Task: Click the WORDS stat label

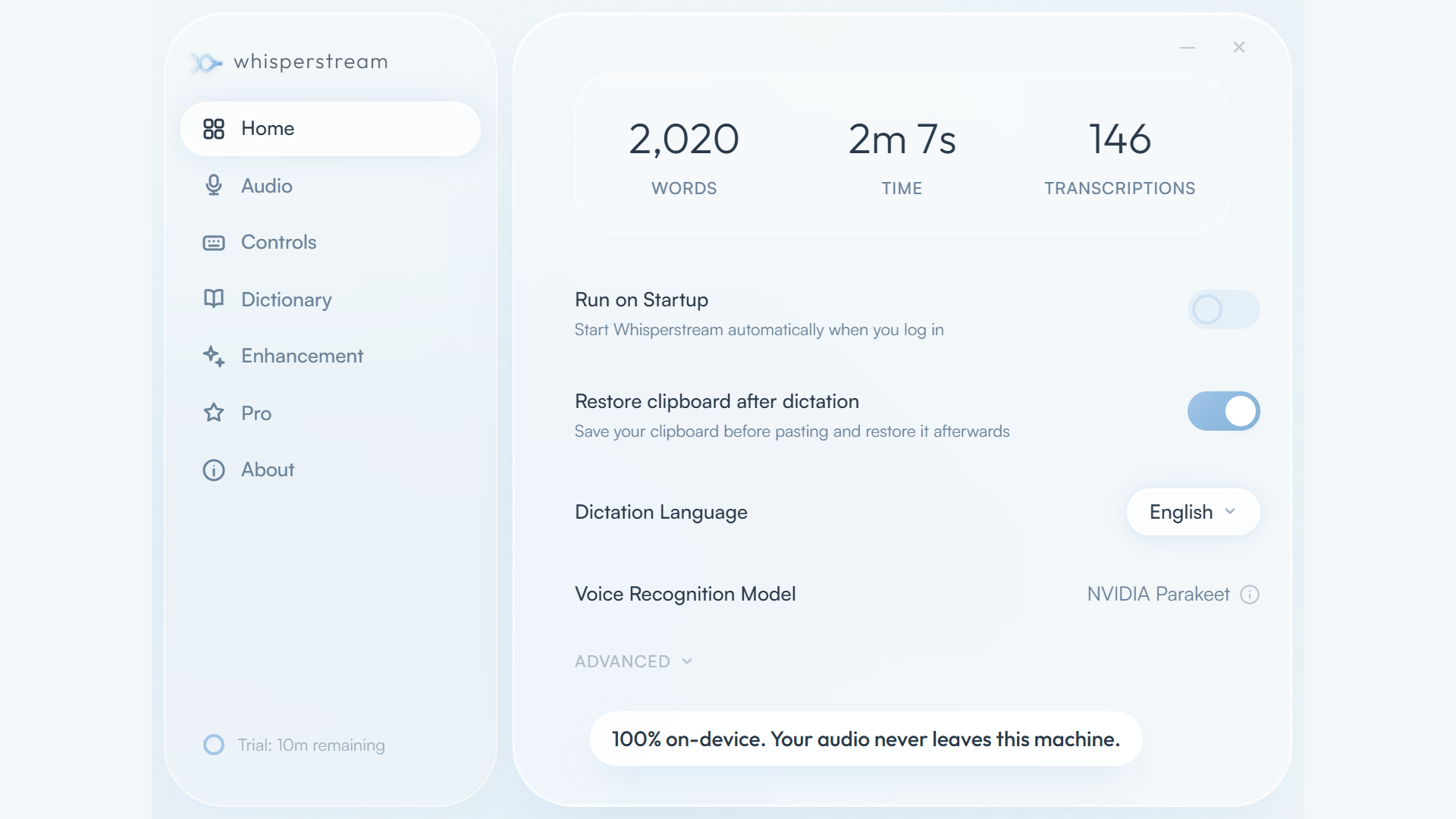Action: tap(684, 188)
